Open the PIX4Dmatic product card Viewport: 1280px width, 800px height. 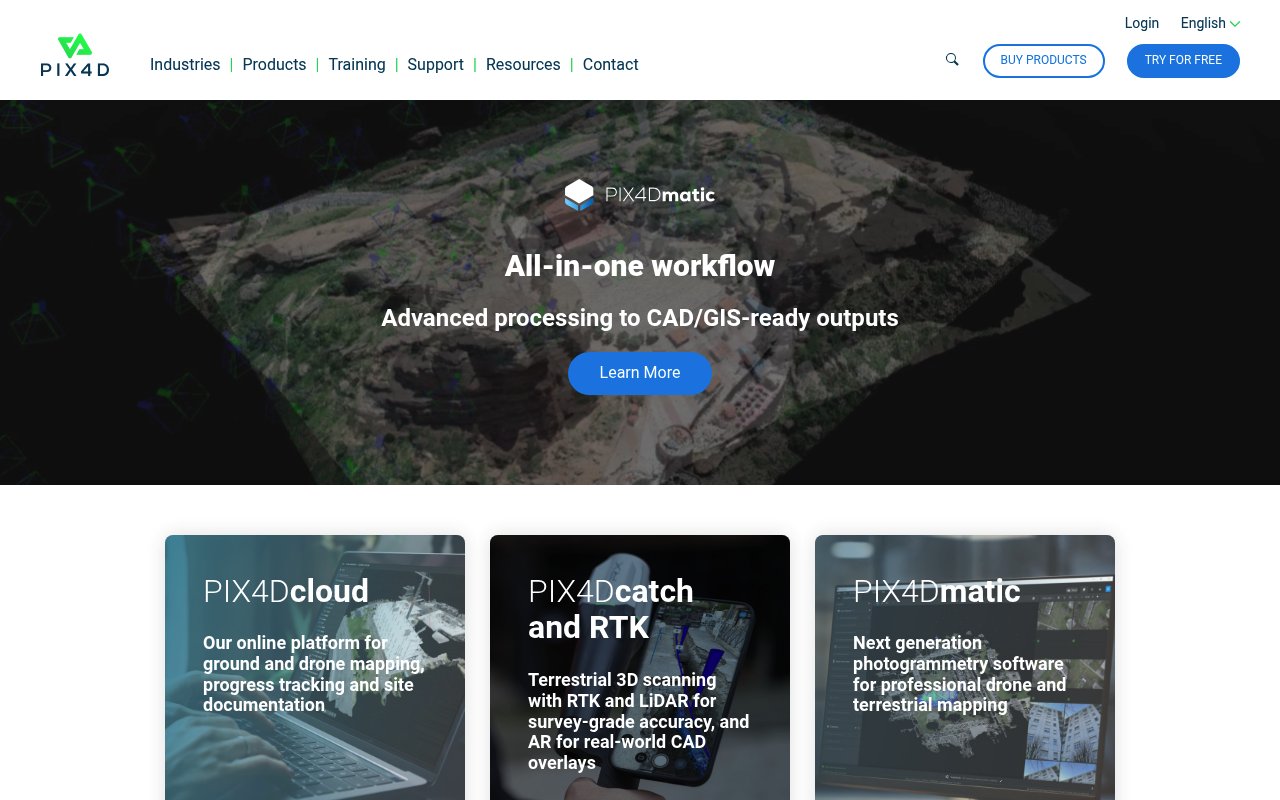965,667
